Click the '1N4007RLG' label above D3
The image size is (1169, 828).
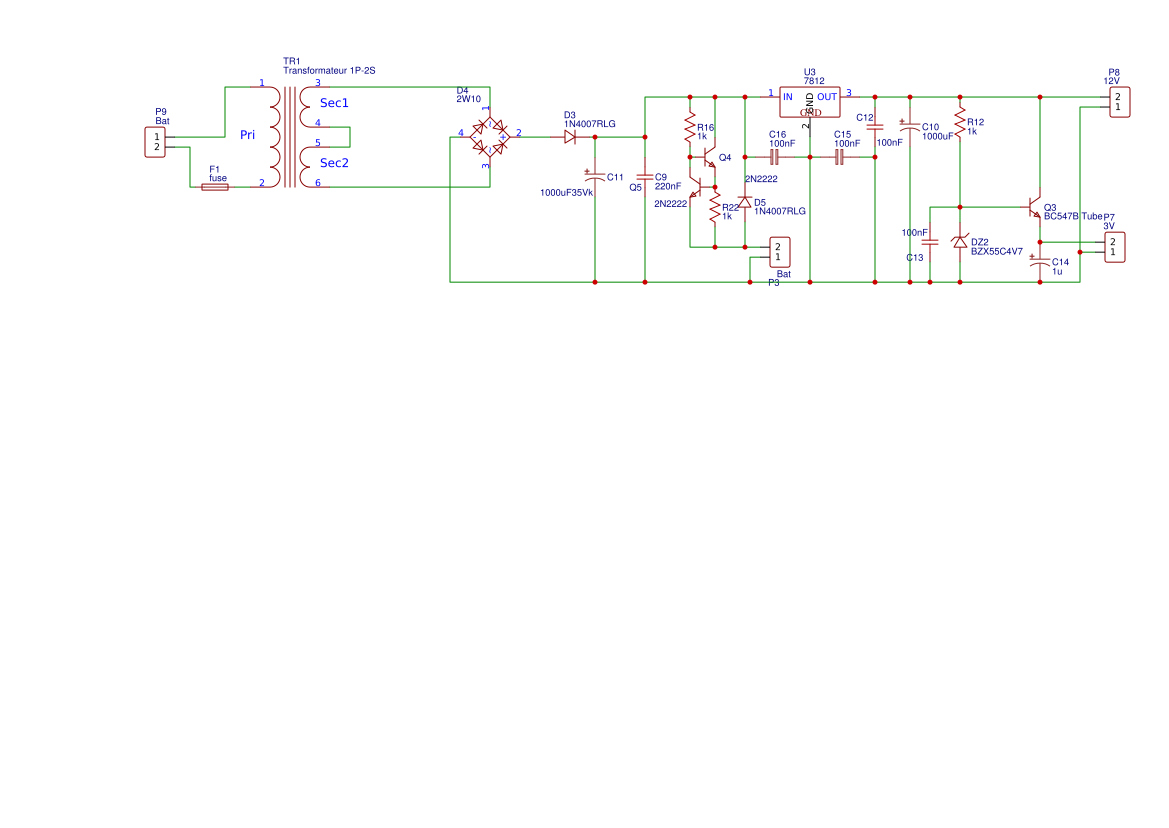(590, 124)
